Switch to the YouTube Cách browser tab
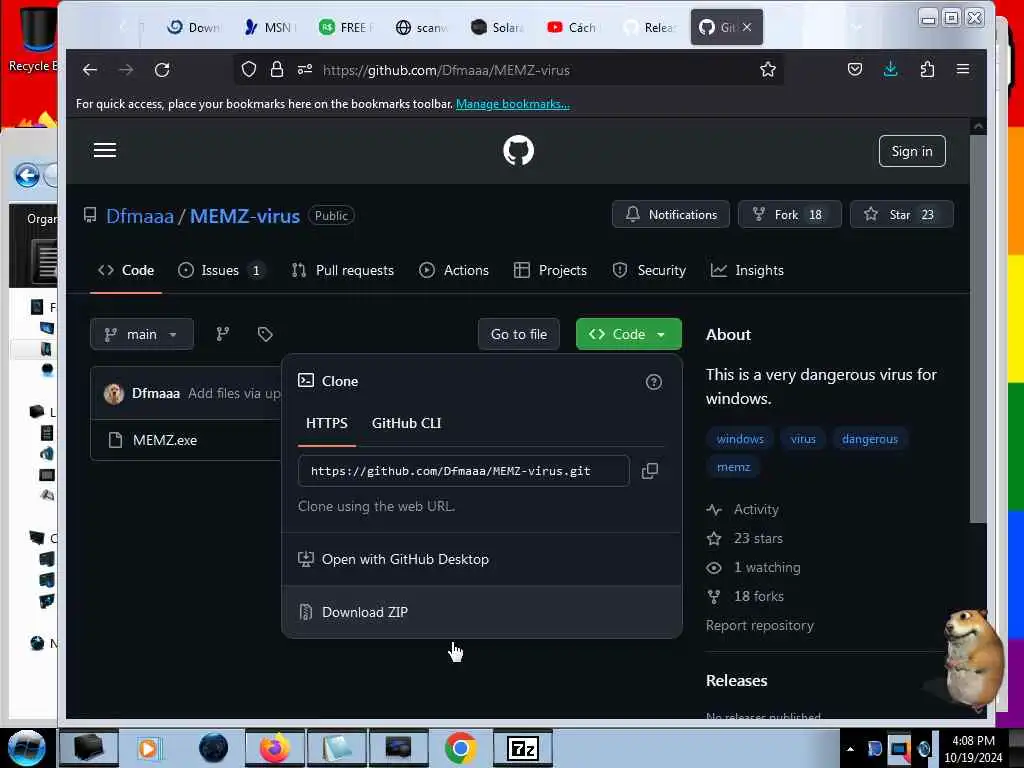The height and width of the screenshot is (768, 1024). (x=572, y=27)
